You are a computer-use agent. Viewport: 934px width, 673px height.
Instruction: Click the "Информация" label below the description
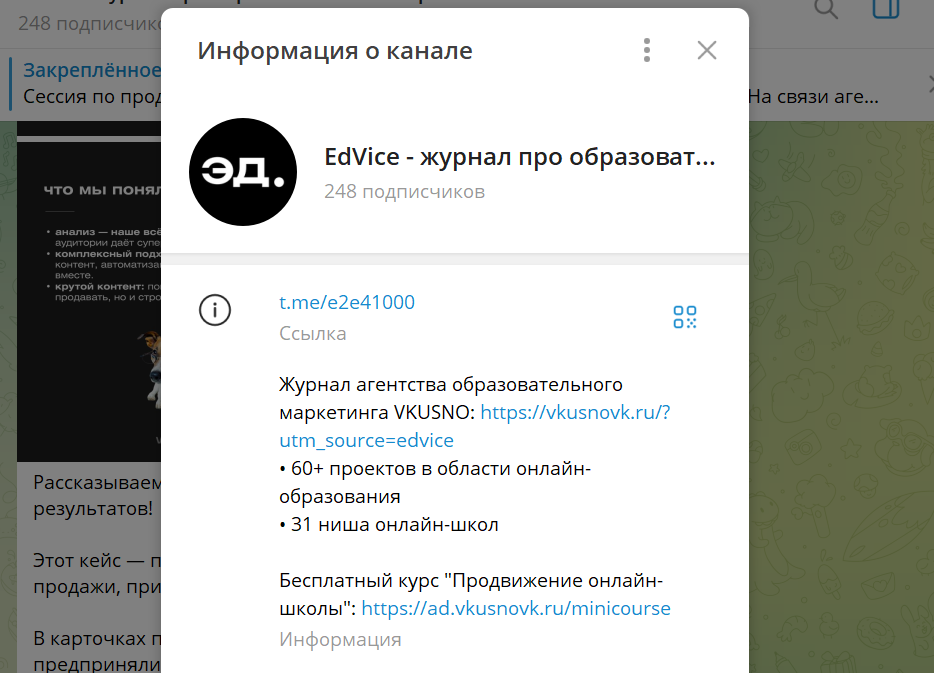tap(340, 640)
